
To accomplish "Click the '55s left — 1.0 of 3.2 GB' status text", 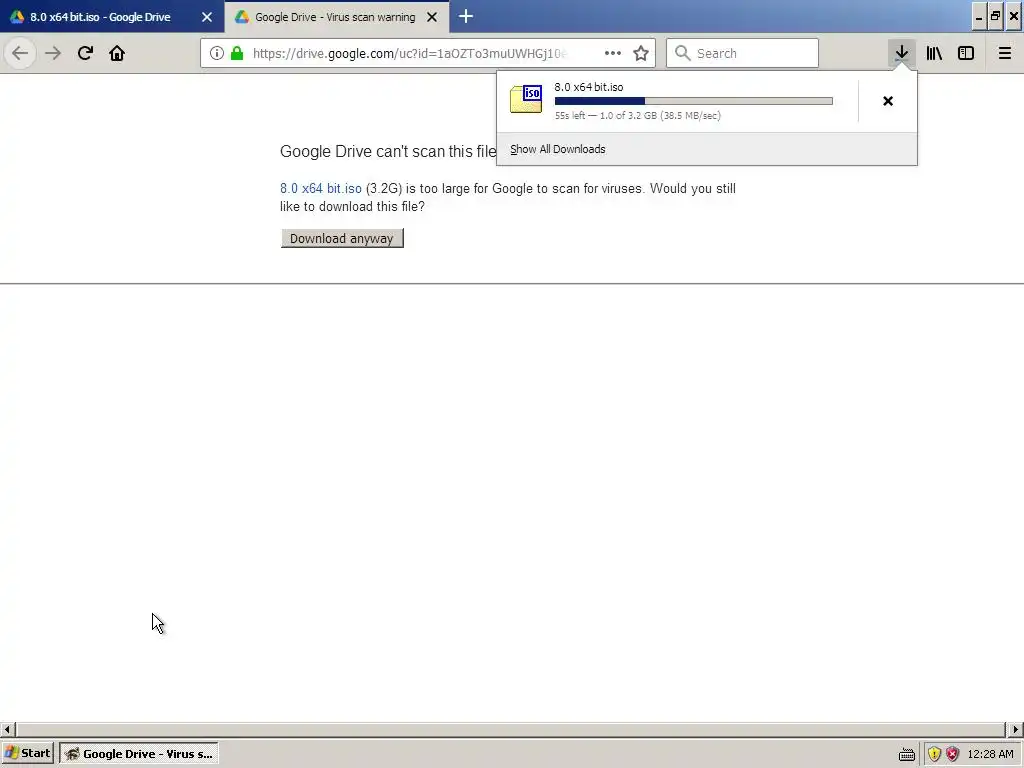I will (x=637, y=116).
